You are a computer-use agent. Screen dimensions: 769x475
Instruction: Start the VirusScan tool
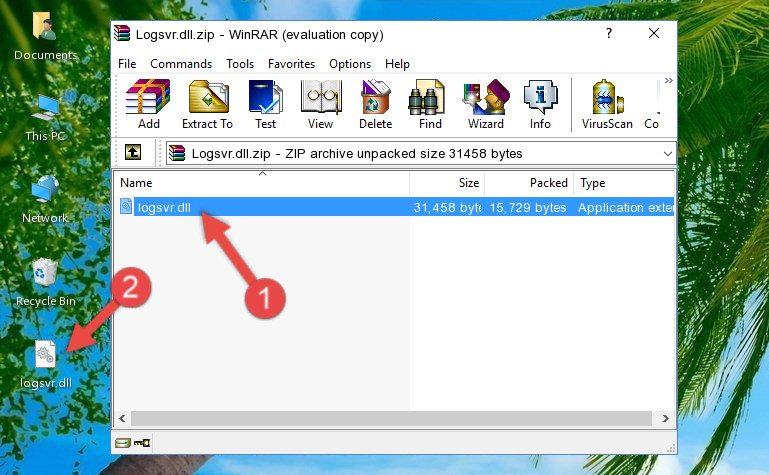tap(607, 104)
